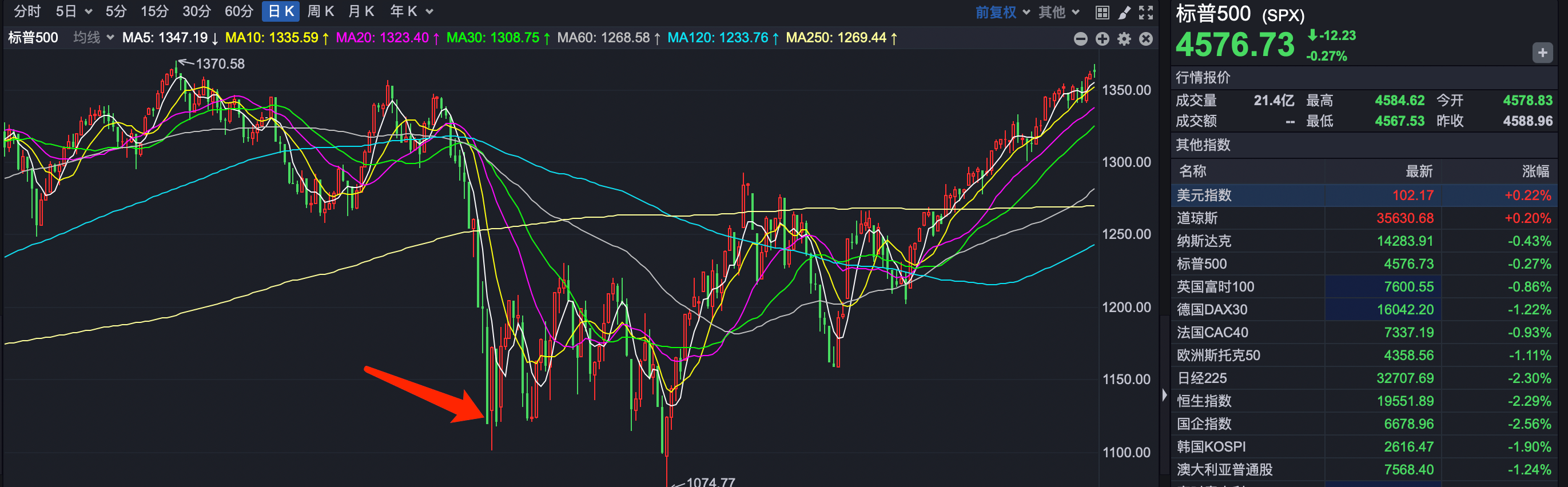Open the multi-chart grid layout icon
Image resolution: width=1568 pixels, height=487 pixels.
click(1102, 12)
